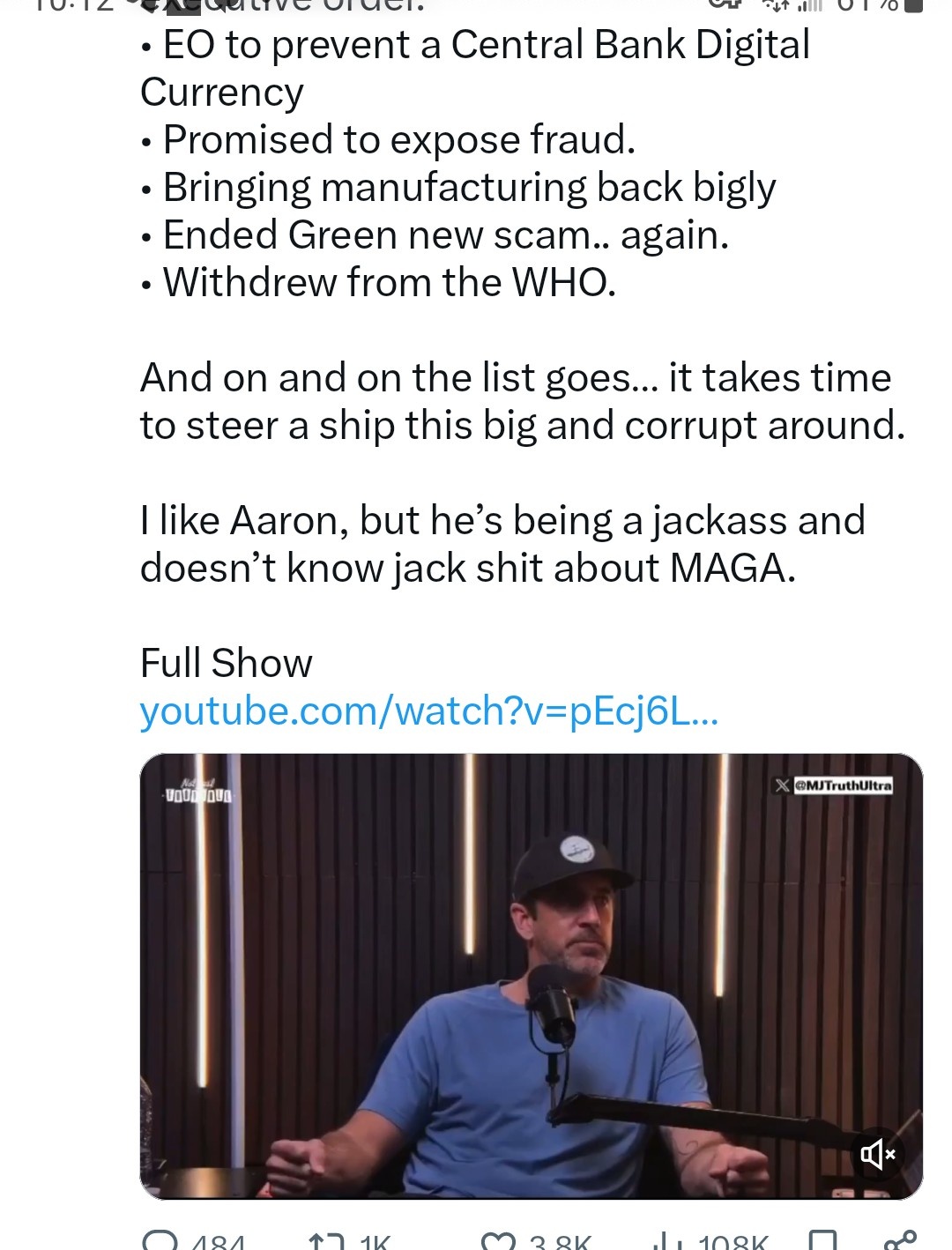Tap the @MJTruthUltra watermark in video
Image resolution: width=952 pixels, height=1250 pixels.
(x=844, y=785)
